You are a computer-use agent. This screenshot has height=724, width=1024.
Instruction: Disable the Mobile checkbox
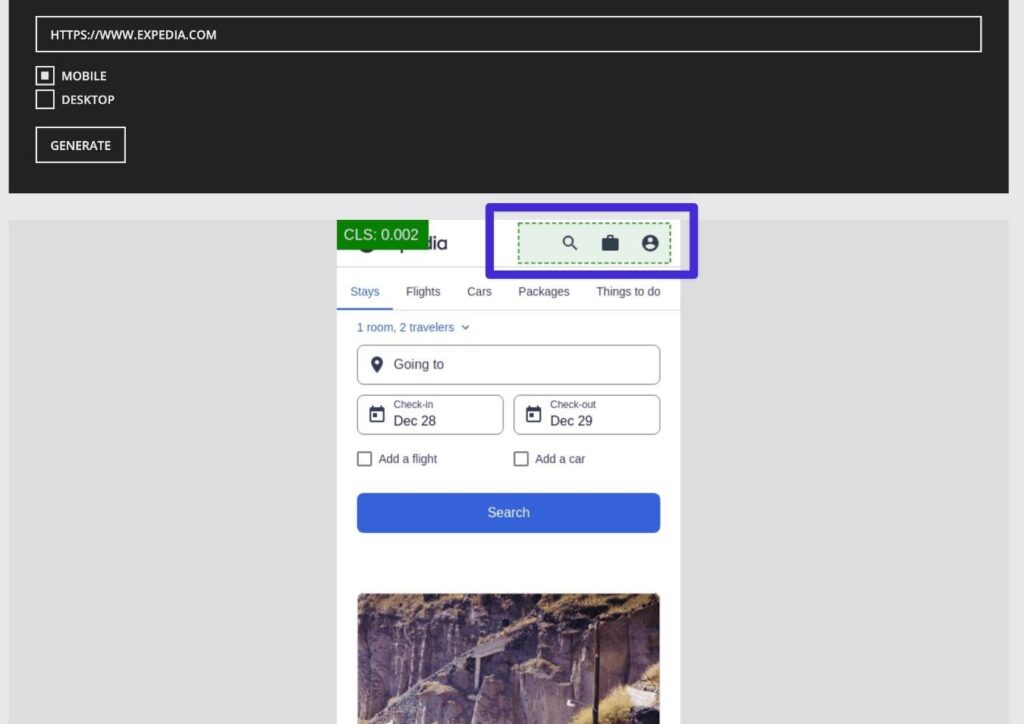tap(44, 75)
